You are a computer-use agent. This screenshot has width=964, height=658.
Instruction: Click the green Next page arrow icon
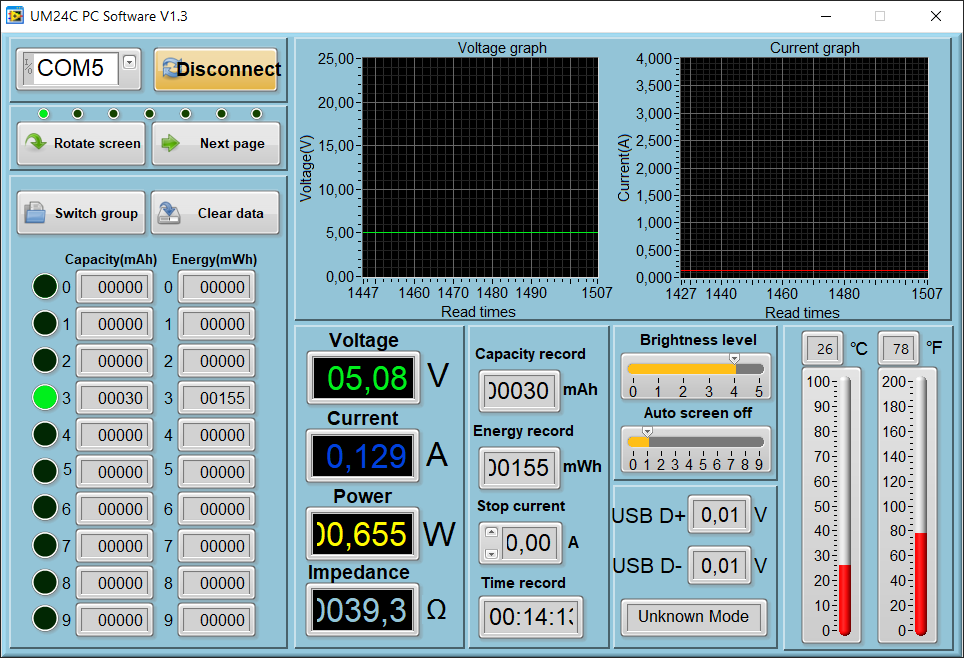[x=170, y=143]
